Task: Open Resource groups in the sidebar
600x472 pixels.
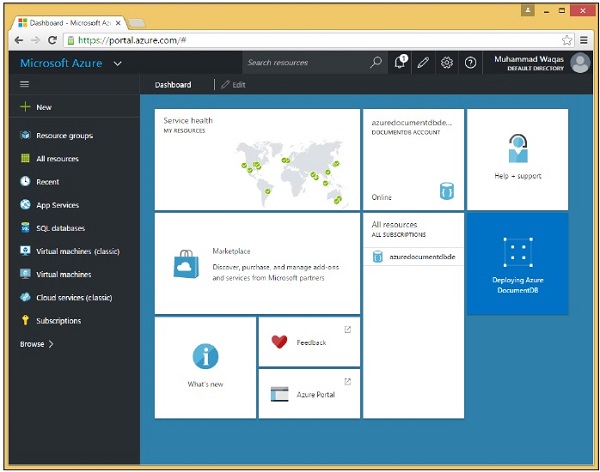Action: pos(64,136)
